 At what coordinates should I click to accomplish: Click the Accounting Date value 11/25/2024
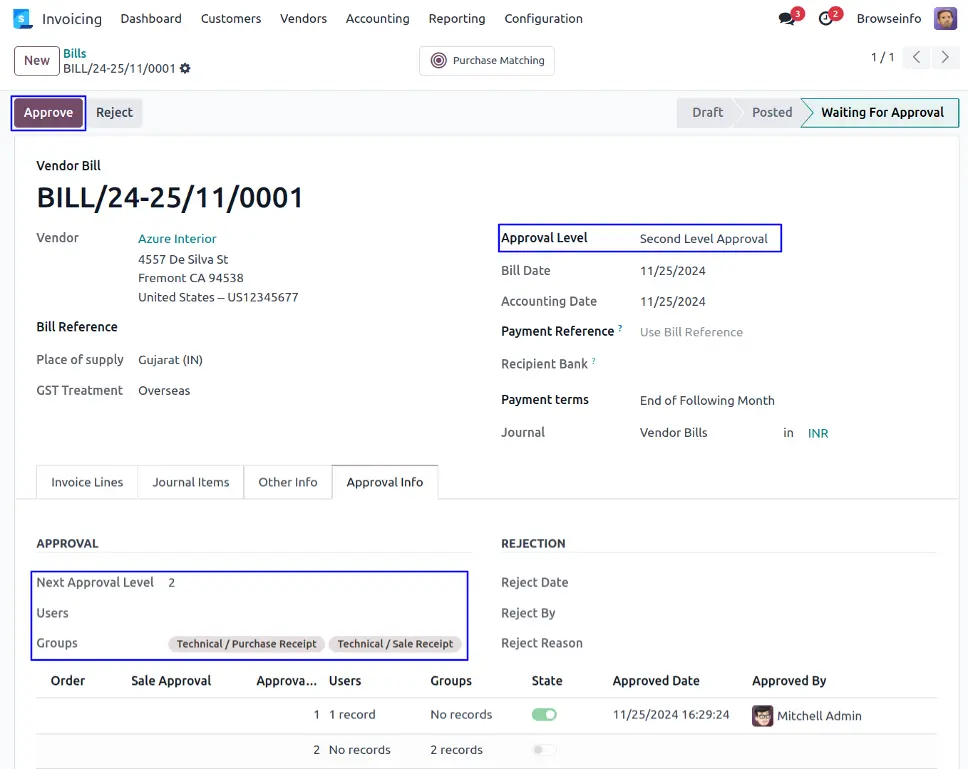click(x=672, y=302)
